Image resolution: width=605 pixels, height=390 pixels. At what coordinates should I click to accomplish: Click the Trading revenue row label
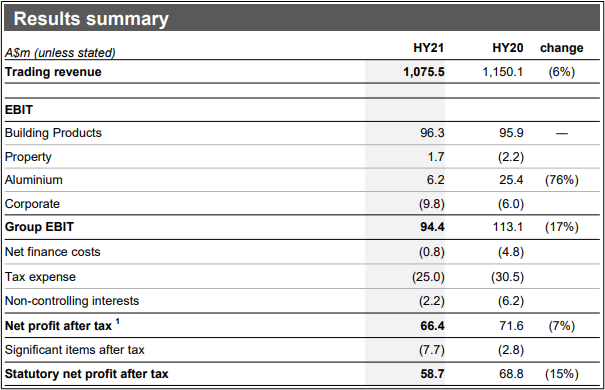click(x=53, y=72)
